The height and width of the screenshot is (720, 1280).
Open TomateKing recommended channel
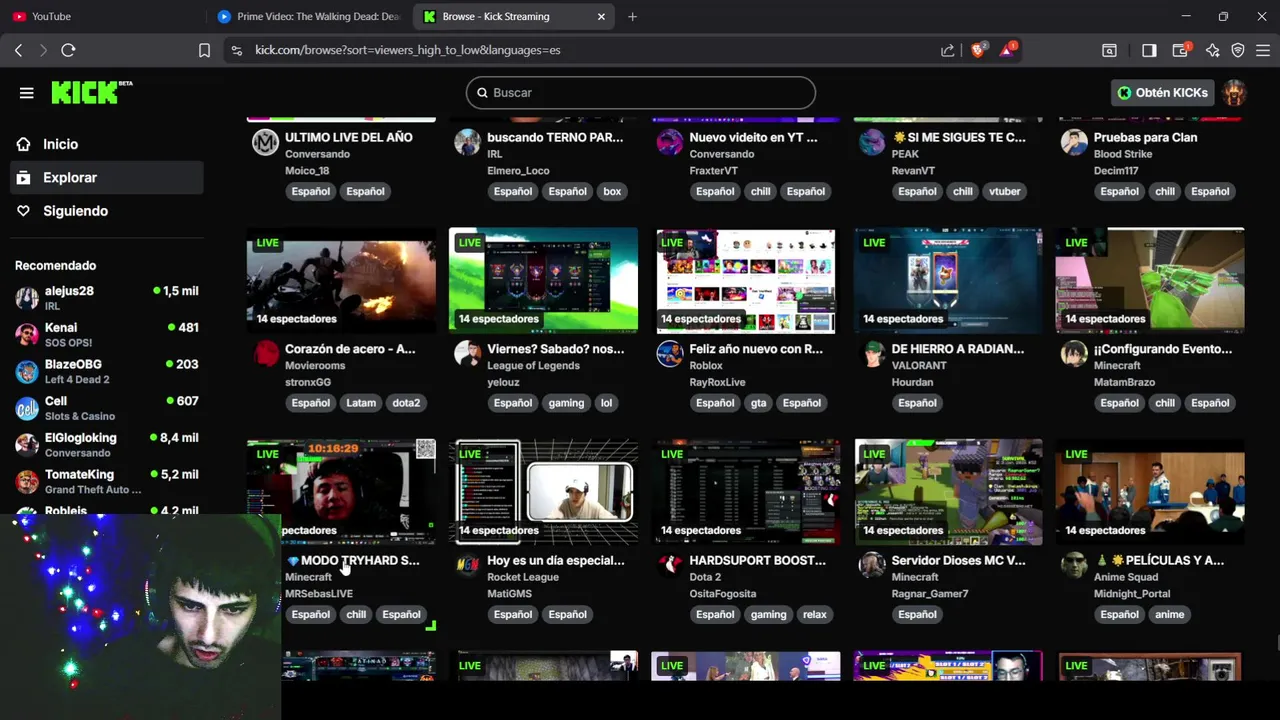point(107,481)
